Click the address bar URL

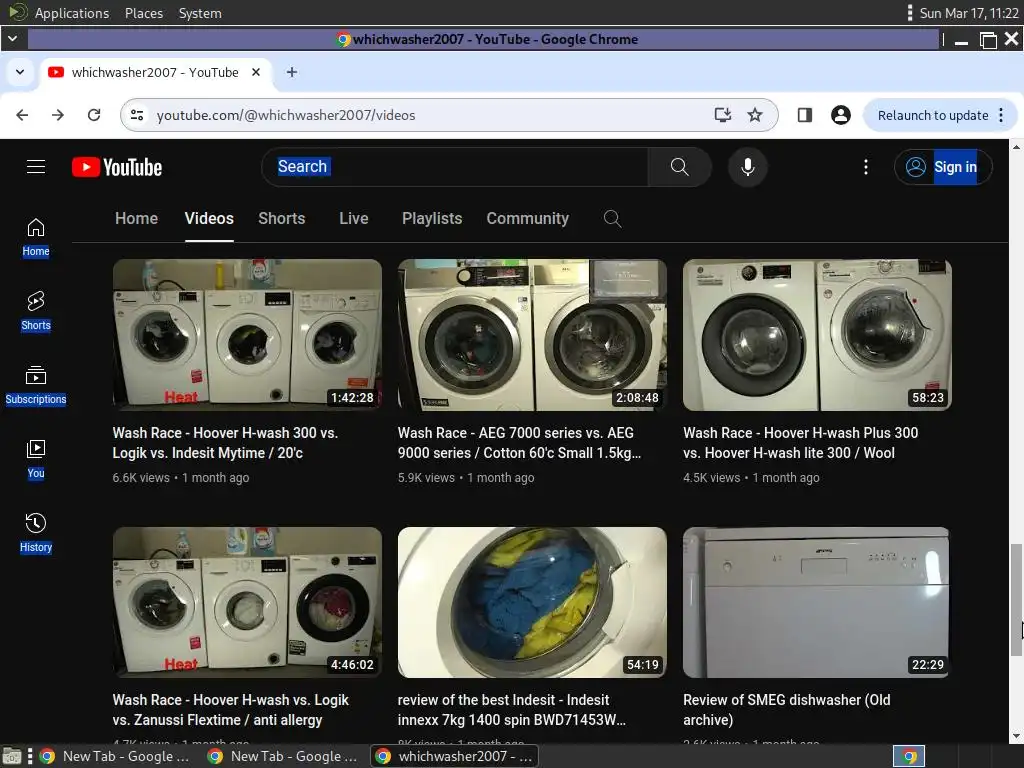(286, 116)
